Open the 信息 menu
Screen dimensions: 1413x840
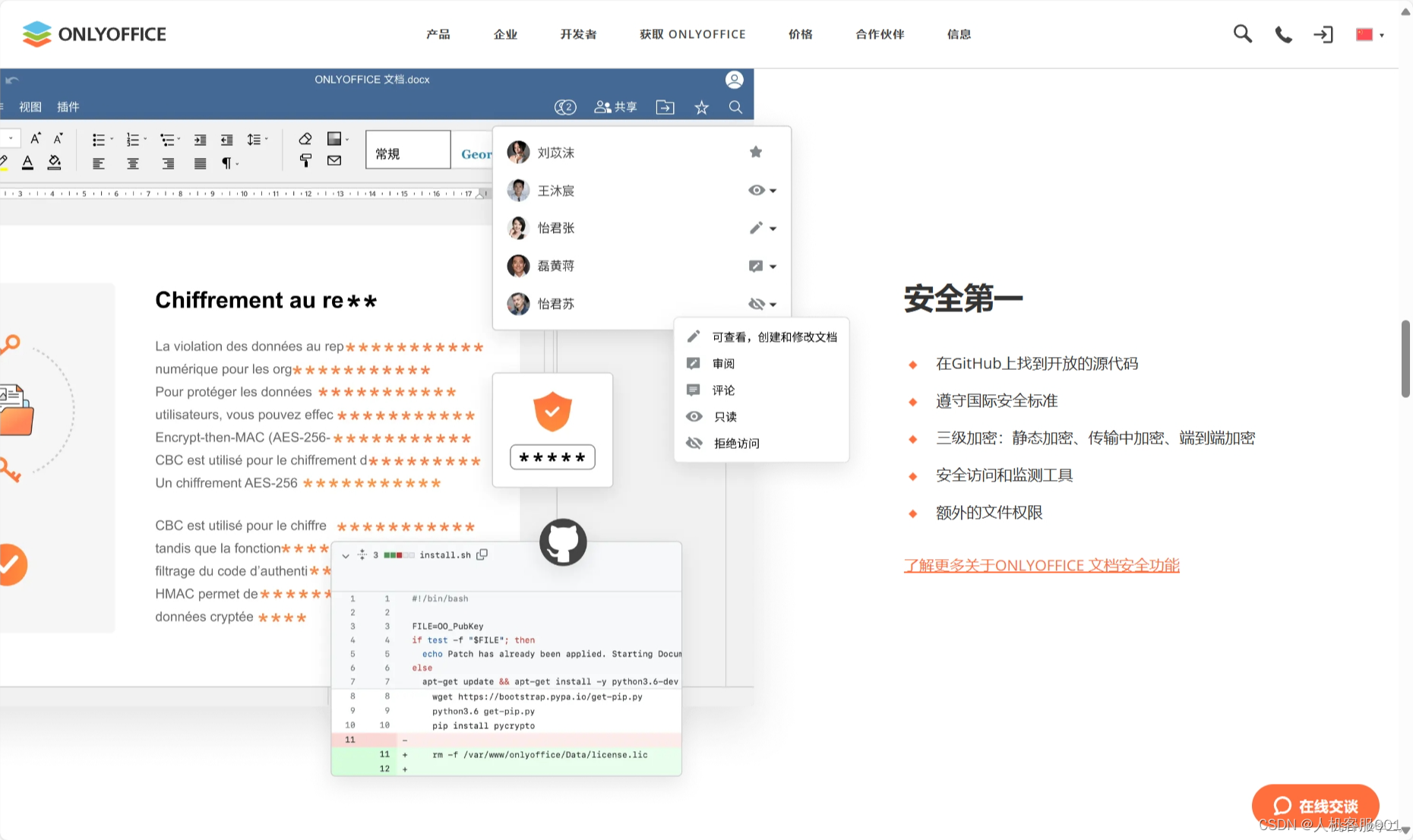click(x=959, y=34)
